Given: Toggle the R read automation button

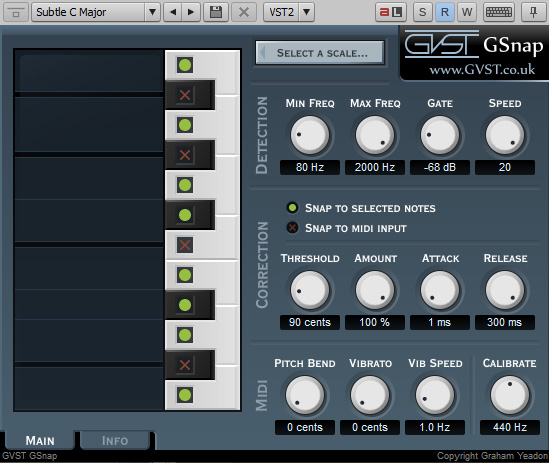Looking at the screenshot, I should click(x=445, y=13).
